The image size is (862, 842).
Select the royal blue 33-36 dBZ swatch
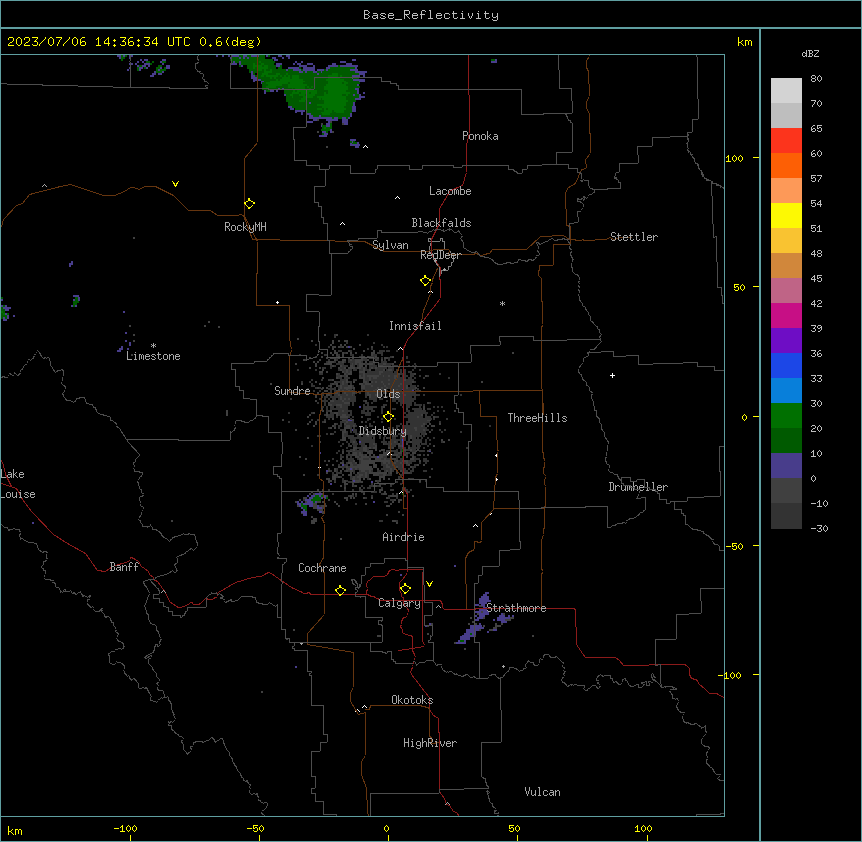coord(786,365)
